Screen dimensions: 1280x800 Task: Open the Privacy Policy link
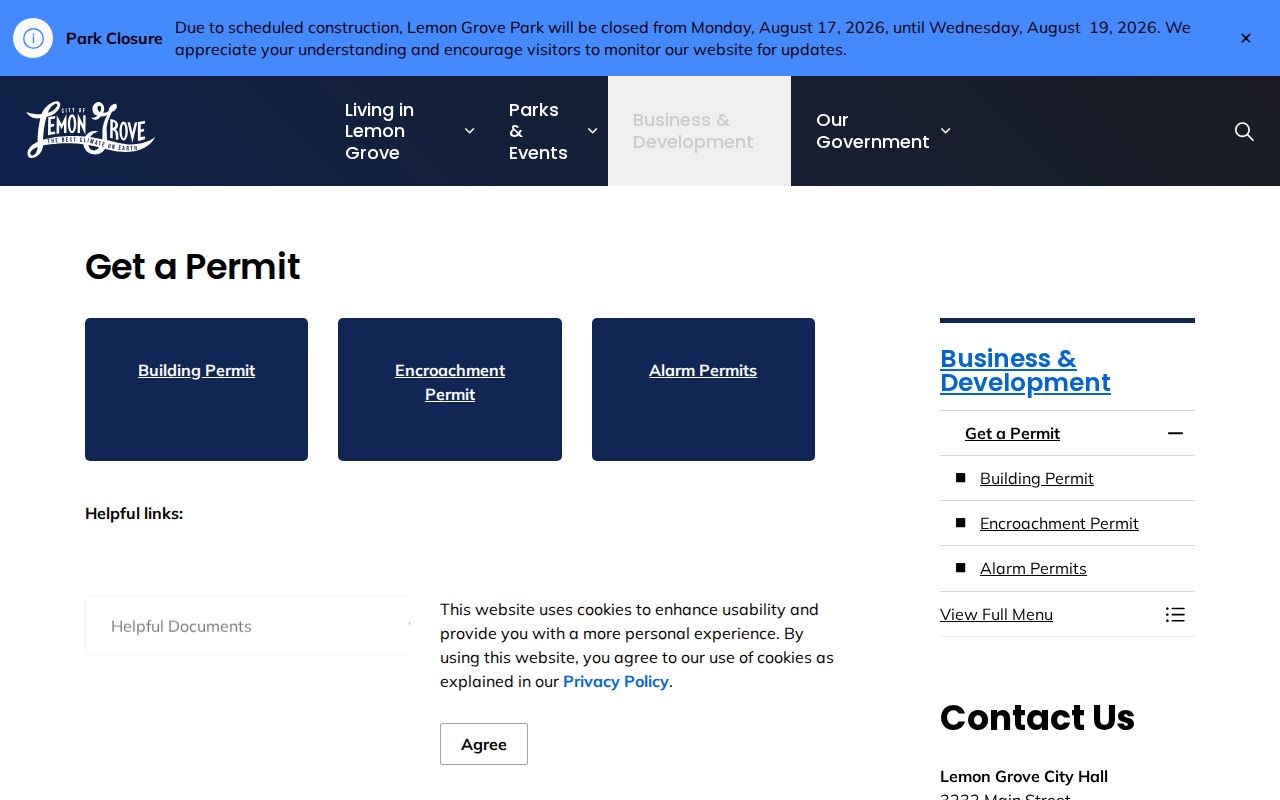coord(616,681)
